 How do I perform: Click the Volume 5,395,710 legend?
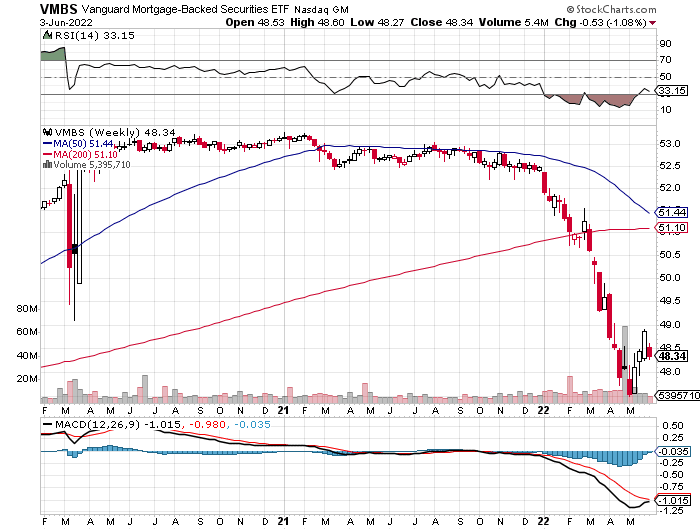pyautogui.click(x=92, y=165)
